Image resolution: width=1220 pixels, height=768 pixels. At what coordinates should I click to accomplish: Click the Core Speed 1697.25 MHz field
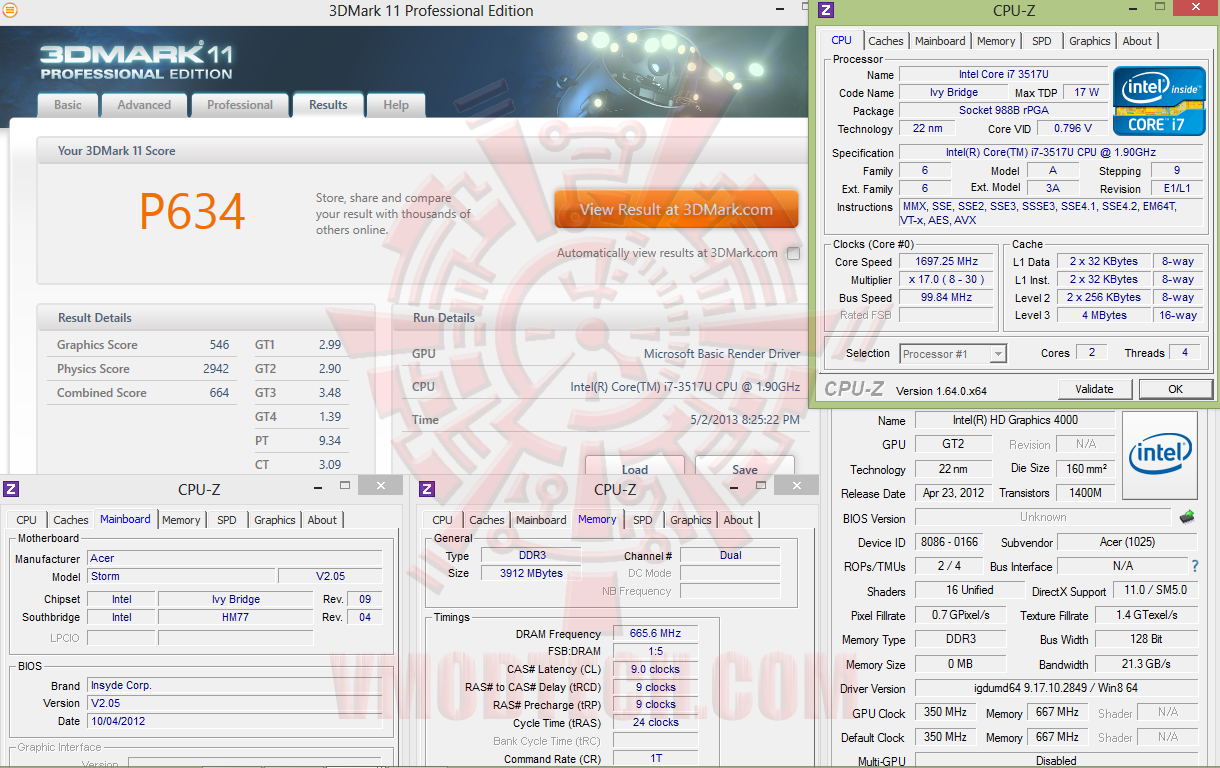click(946, 262)
